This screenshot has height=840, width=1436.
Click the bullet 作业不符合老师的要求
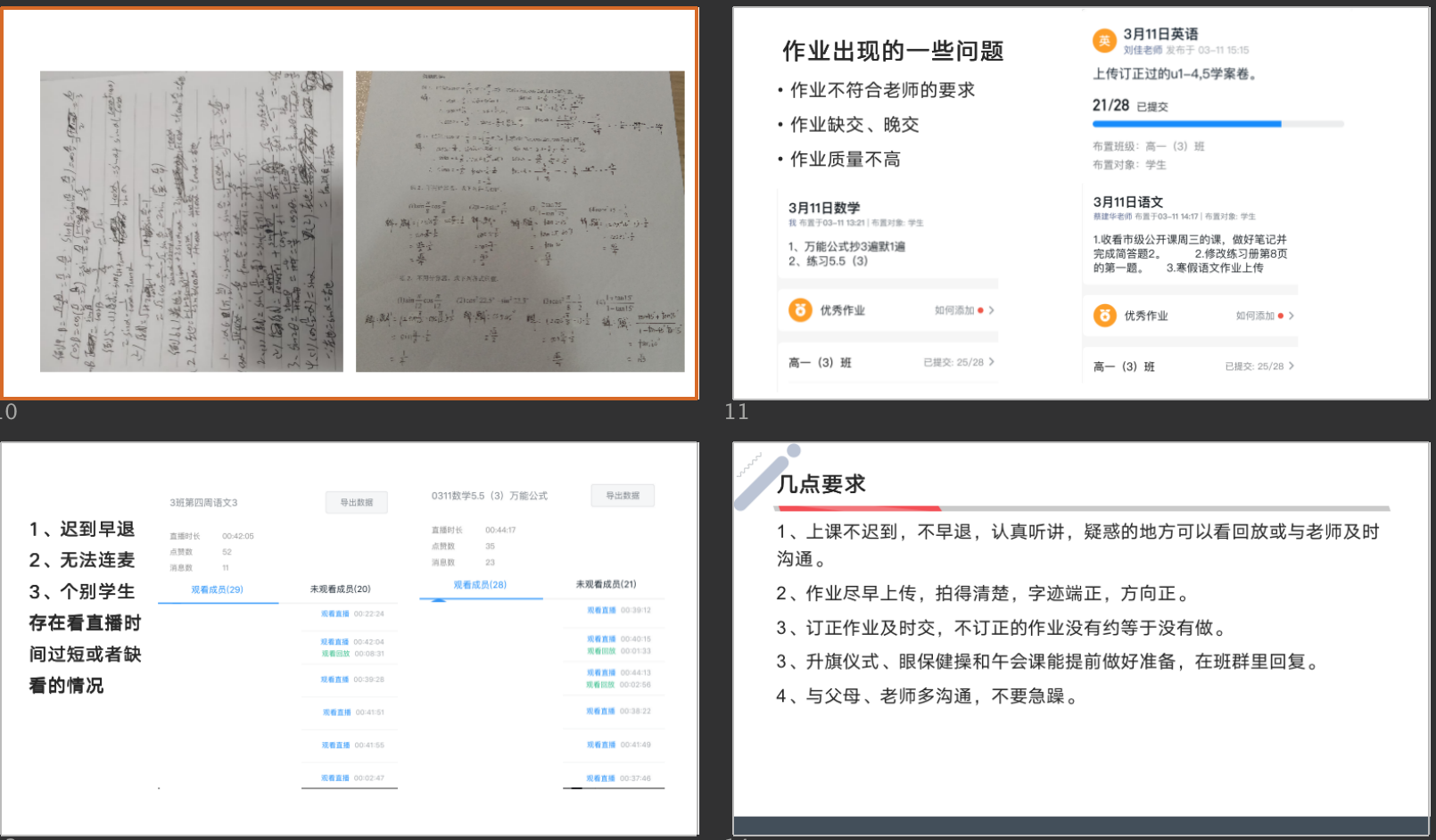point(882,90)
